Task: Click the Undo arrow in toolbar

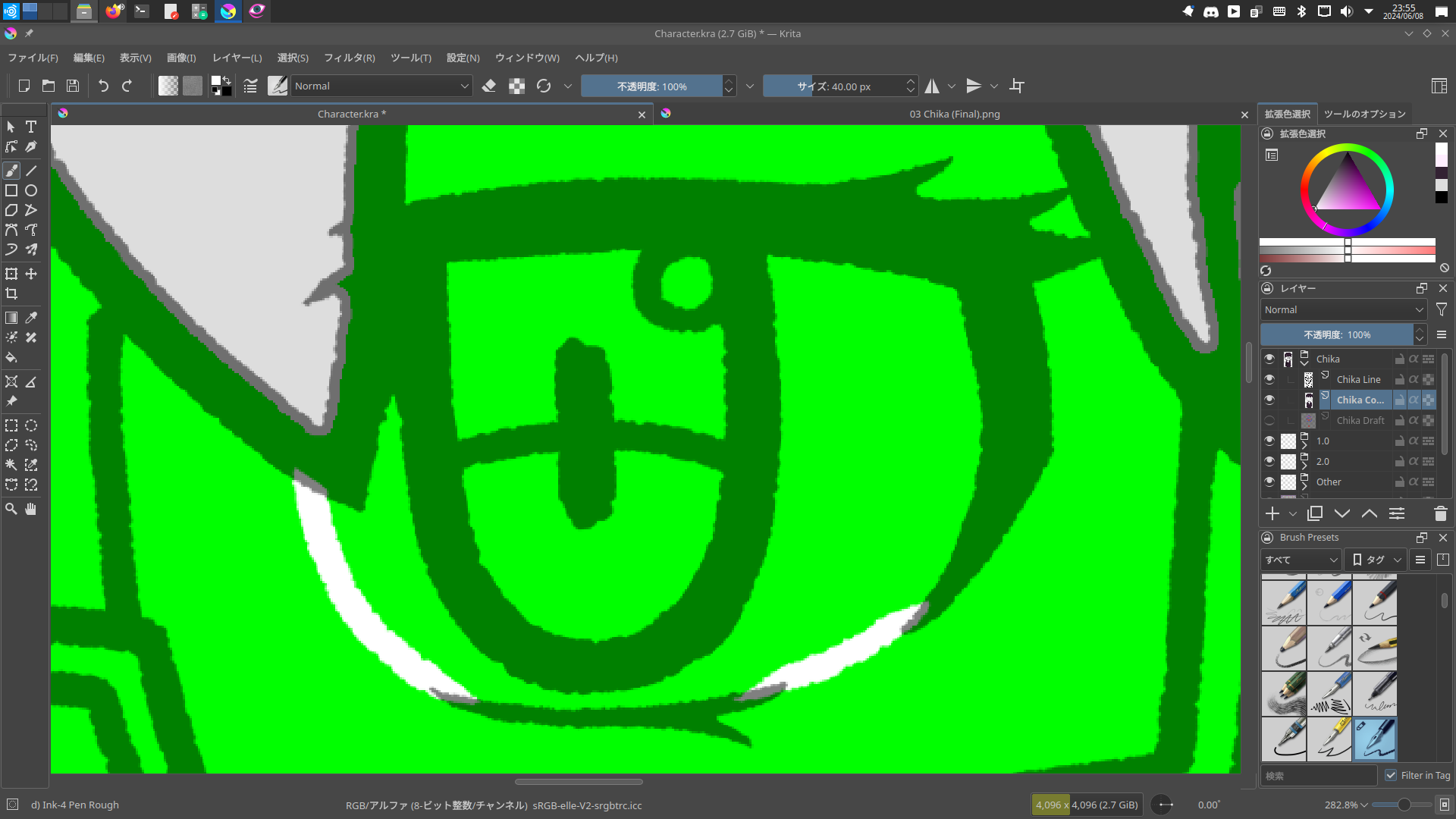Action: click(103, 86)
